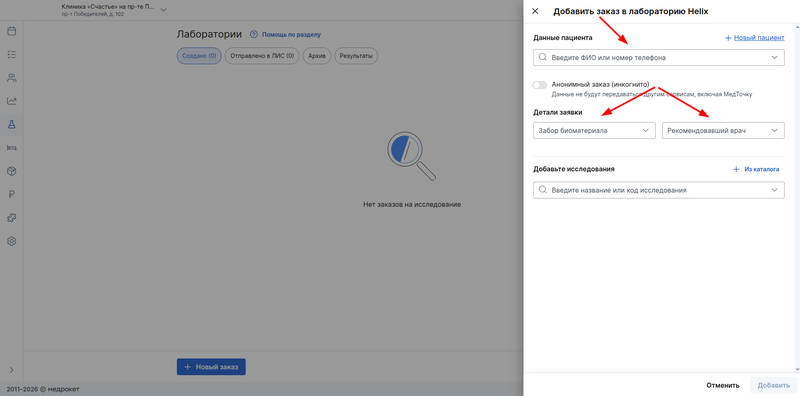
Task: Open the Помощь по разделу link
Action: coord(291,35)
